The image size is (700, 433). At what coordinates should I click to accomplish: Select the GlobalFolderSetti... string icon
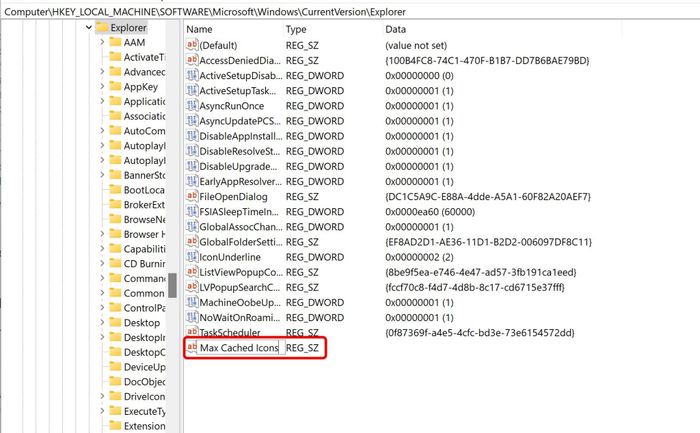[192, 242]
